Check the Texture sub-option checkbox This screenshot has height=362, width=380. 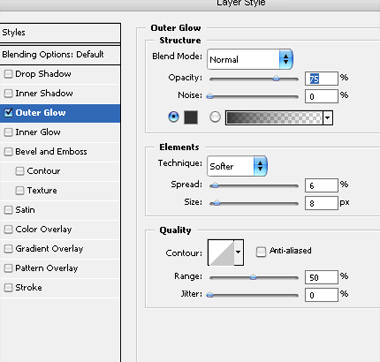pyautogui.click(x=20, y=190)
